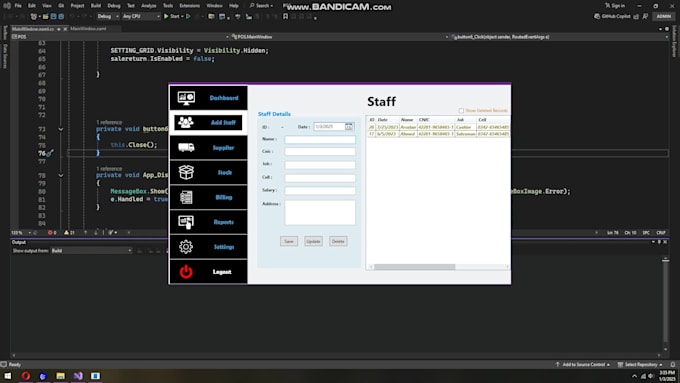Open File Explorer from the taskbar
This screenshot has height=383, width=680.
pyautogui.click(x=60, y=376)
